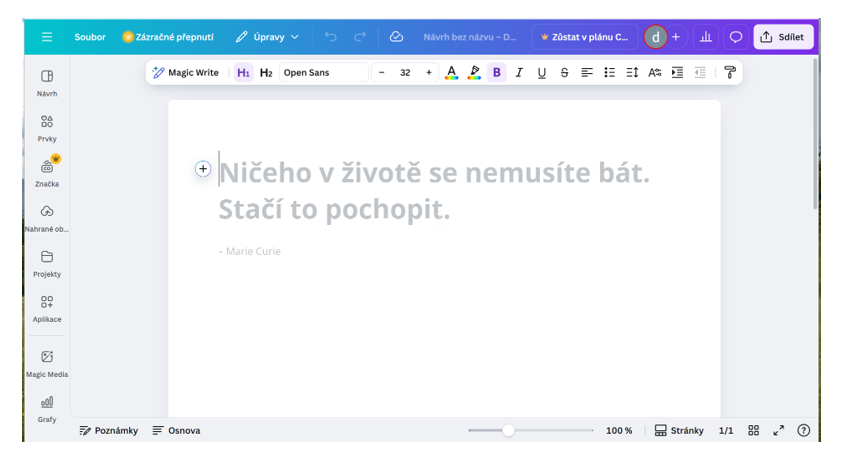859x463 pixels.
Task: Open the line spacing options
Action: pos(632,73)
